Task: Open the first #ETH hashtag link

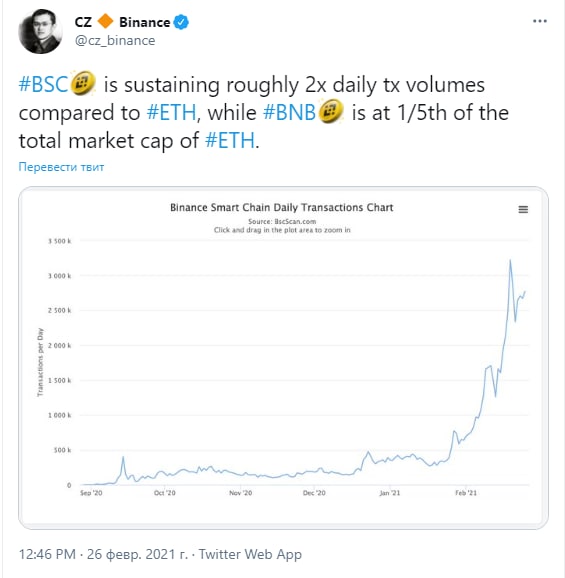Action: click(171, 112)
